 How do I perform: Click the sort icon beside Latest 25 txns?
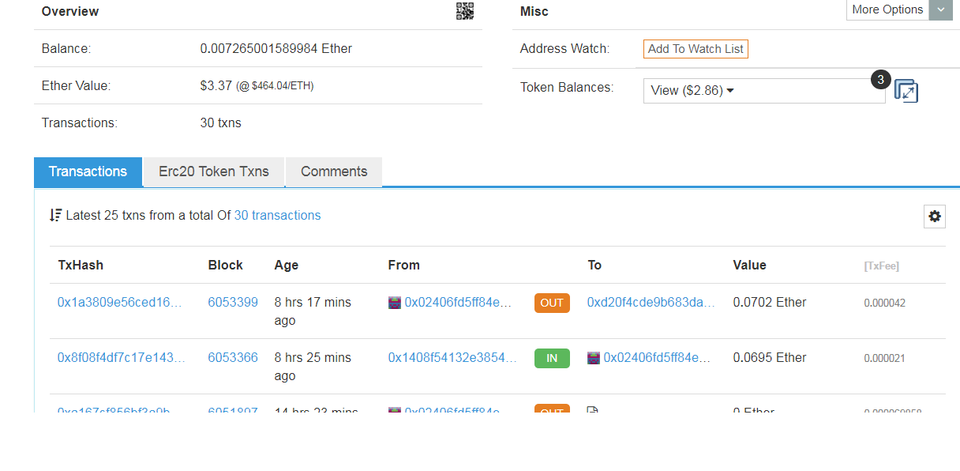click(56, 215)
